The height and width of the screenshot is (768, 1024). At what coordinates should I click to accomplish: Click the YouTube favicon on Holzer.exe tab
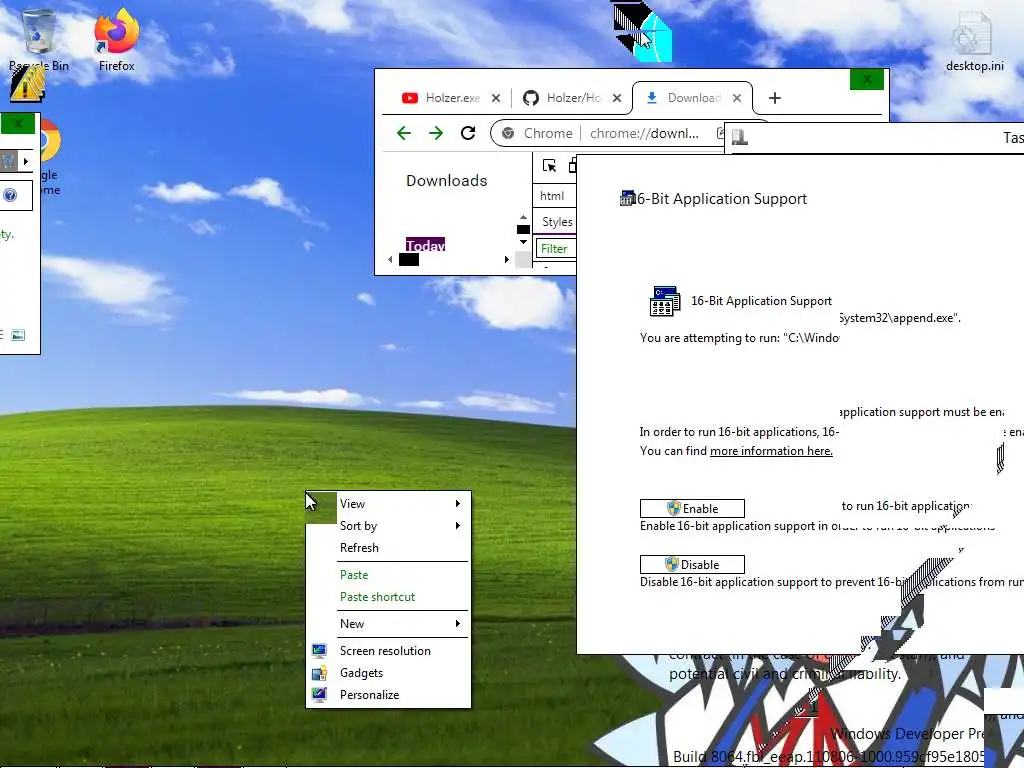pyautogui.click(x=409, y=98)
